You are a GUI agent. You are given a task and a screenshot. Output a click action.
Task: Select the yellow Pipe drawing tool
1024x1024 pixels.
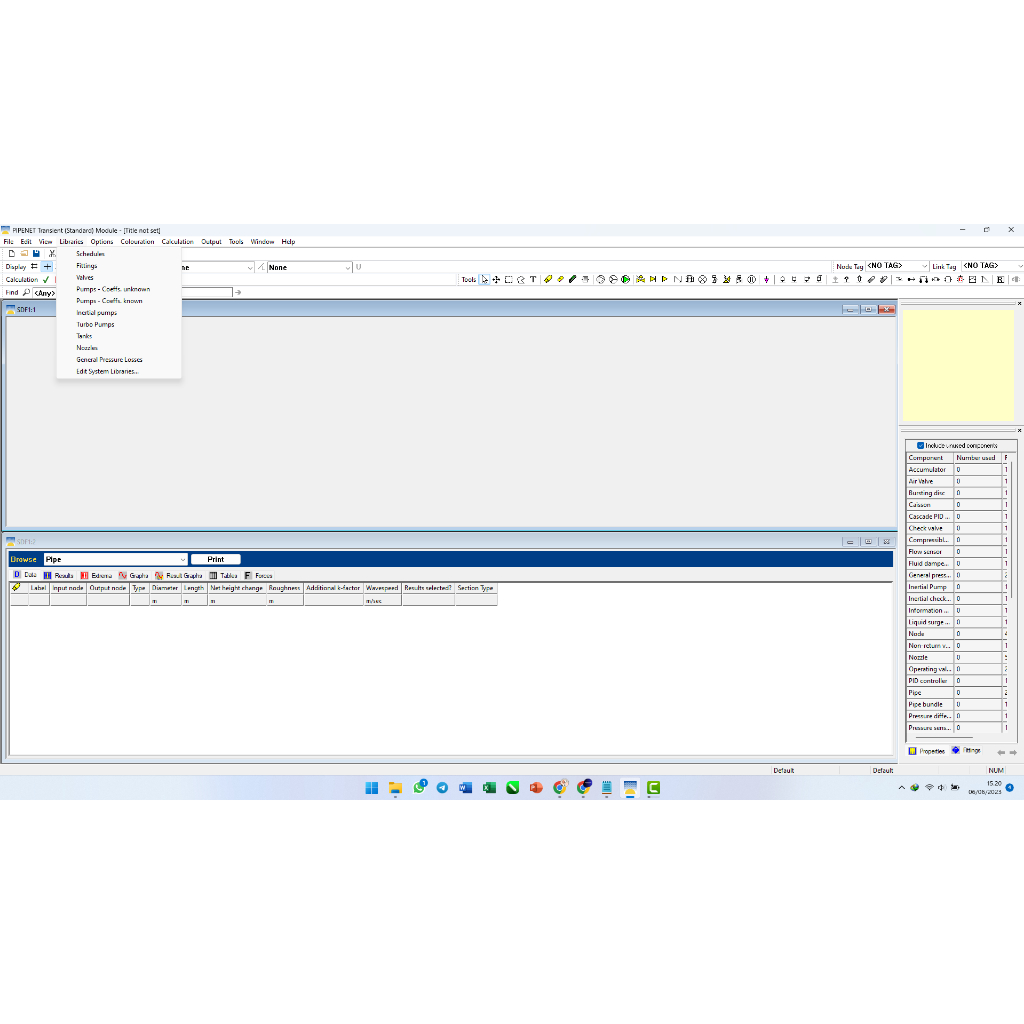(548, 280)
